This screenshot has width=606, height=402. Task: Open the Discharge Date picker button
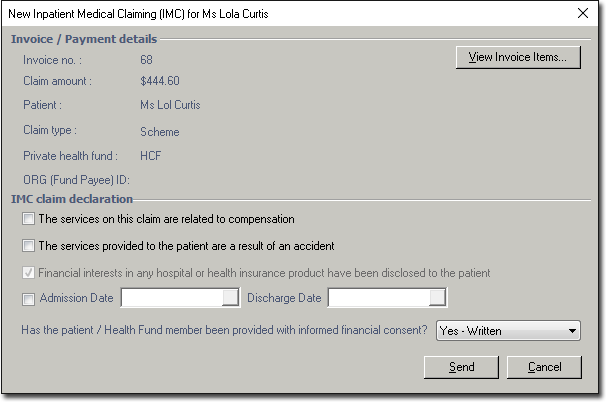pyautogui.click(x=438, y=298)
